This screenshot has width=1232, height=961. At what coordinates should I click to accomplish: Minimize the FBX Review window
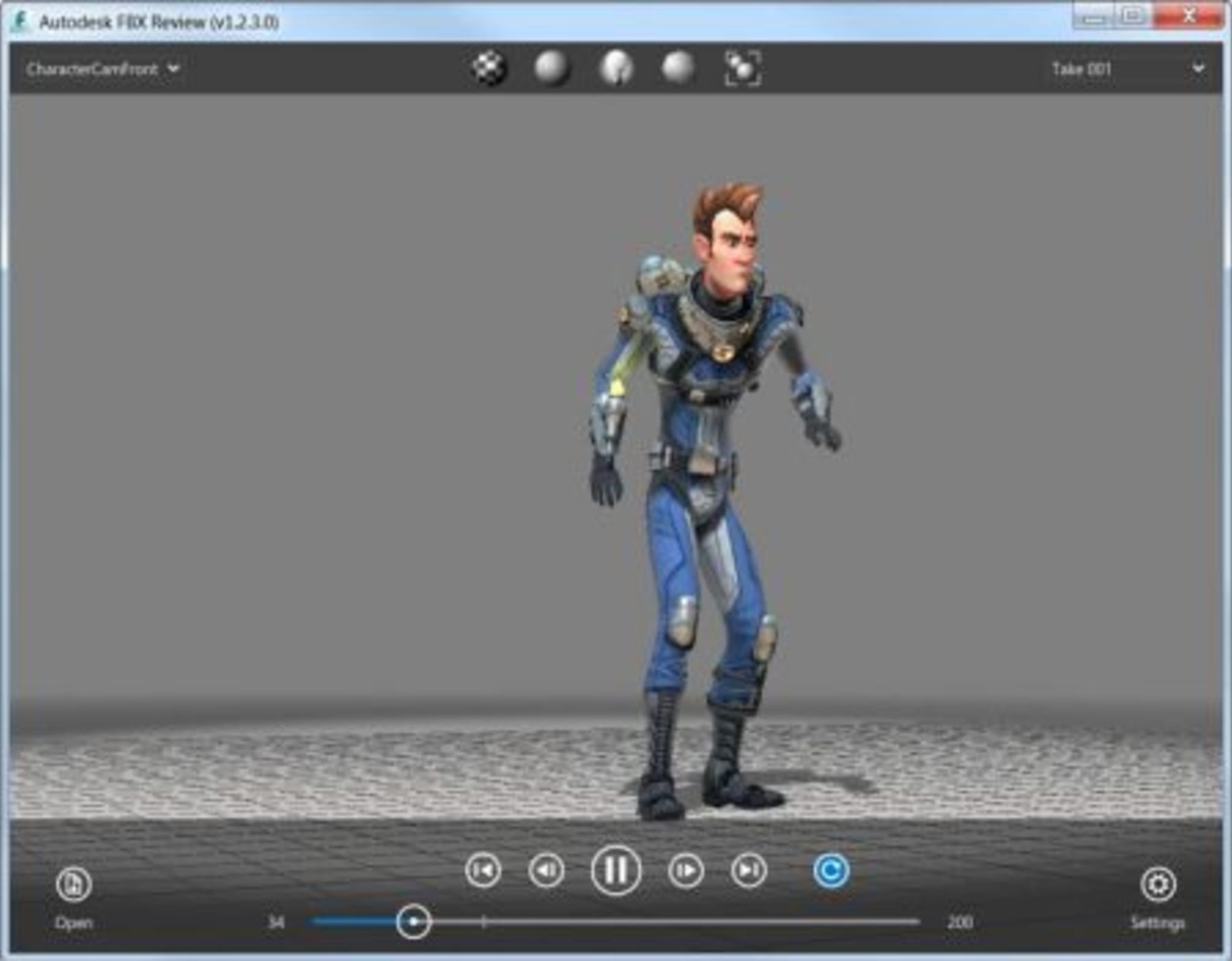1094,16
